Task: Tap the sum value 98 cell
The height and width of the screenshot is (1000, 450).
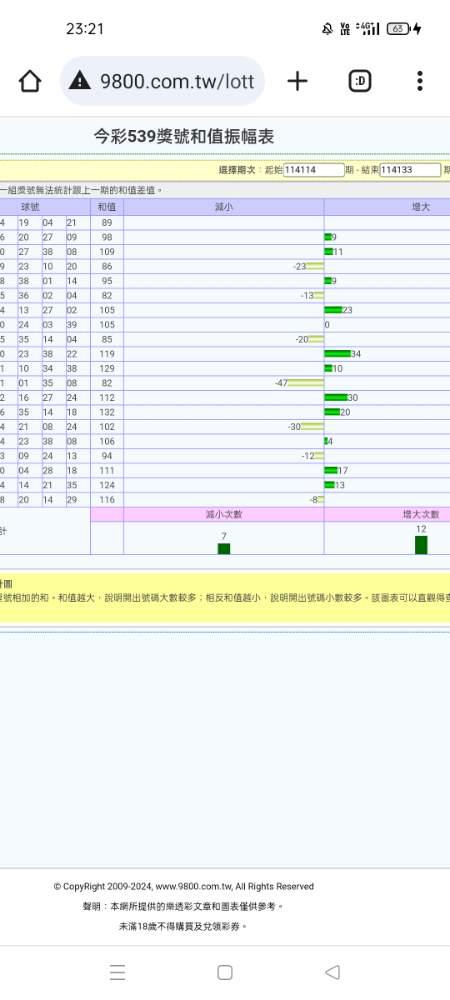Action: point(106,237)
